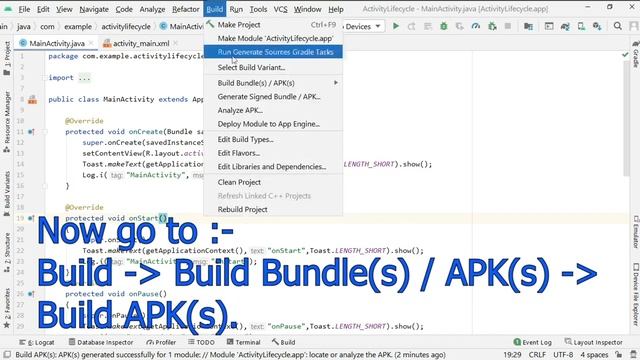Open the Profile app gauge icon
The width and height of the screenshot is (640, 360).
point(476,26)
